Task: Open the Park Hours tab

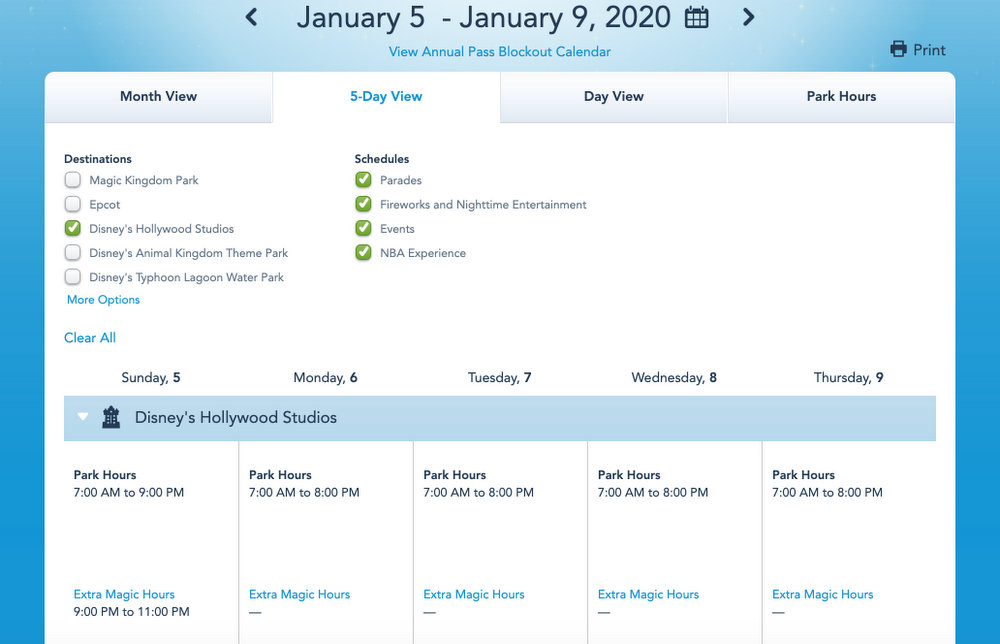Action: click(x=841, y=97)
